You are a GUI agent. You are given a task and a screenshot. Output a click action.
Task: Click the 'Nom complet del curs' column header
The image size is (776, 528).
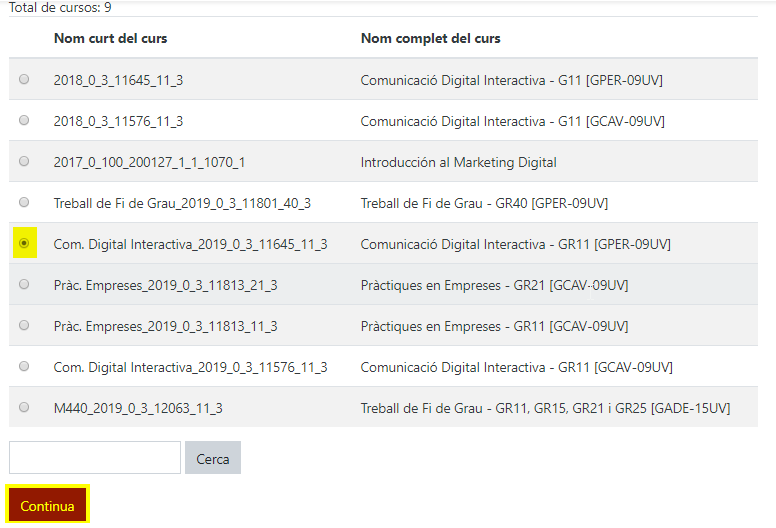430,39
